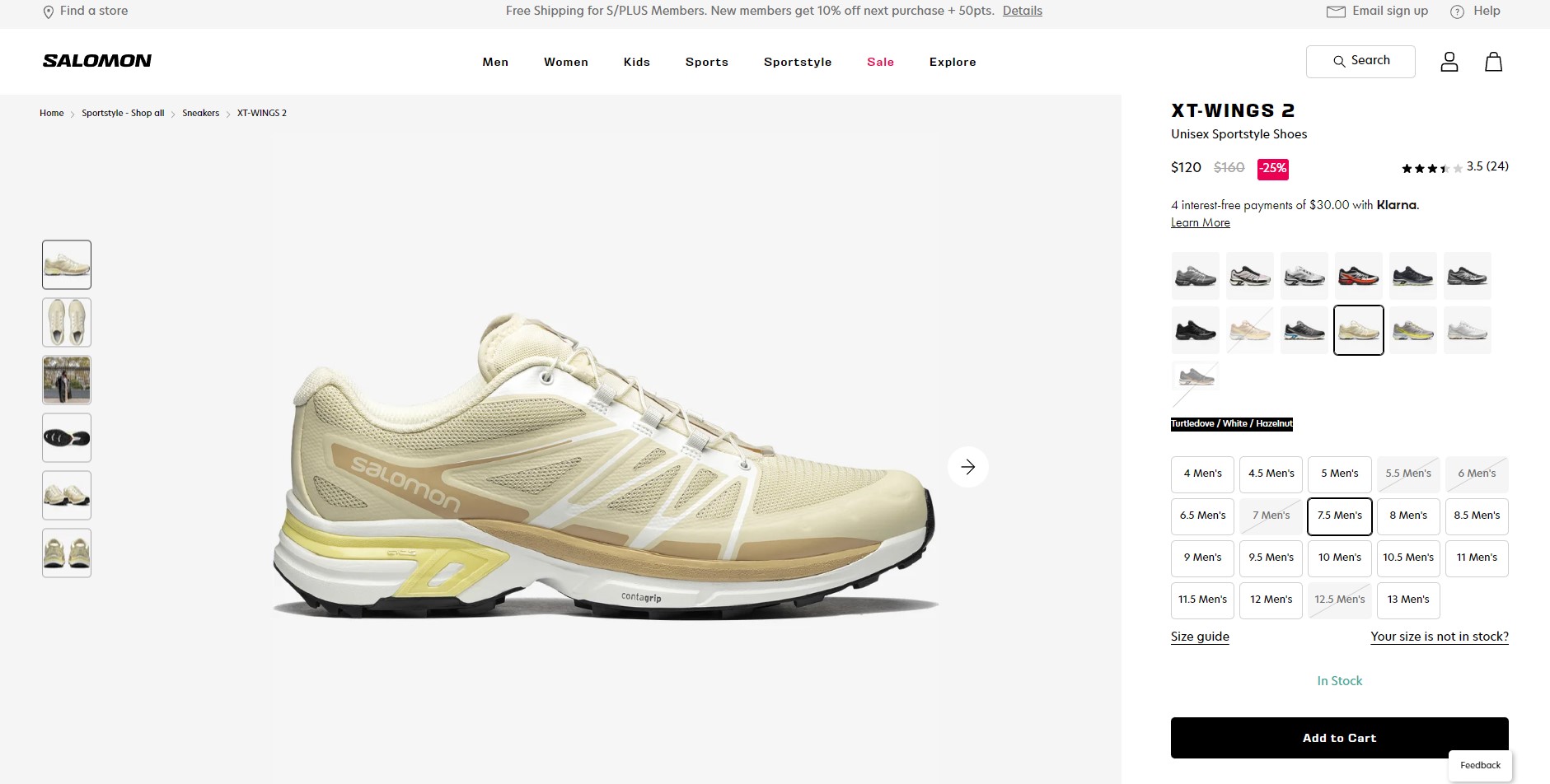Open the Size guide link

tap(1200, 637)
